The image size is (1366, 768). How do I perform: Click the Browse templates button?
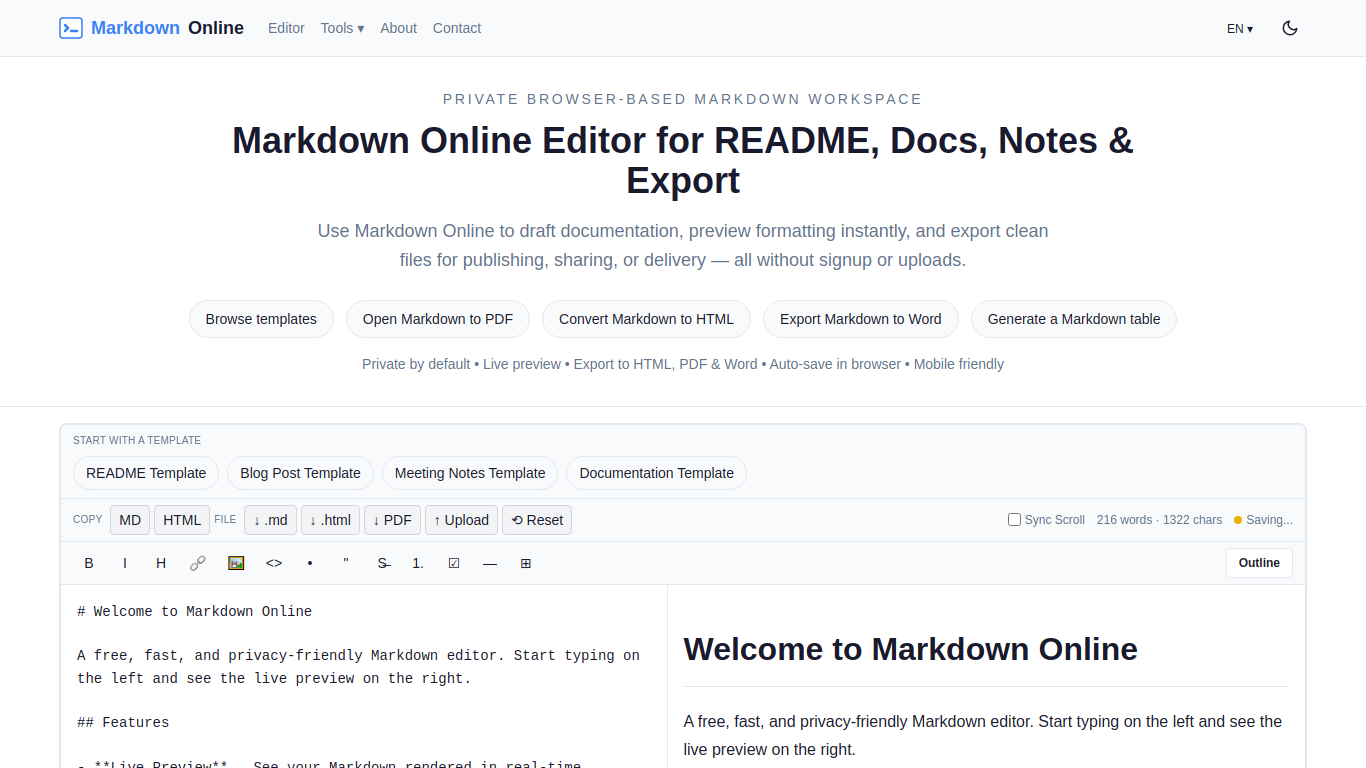pos(261,319)
